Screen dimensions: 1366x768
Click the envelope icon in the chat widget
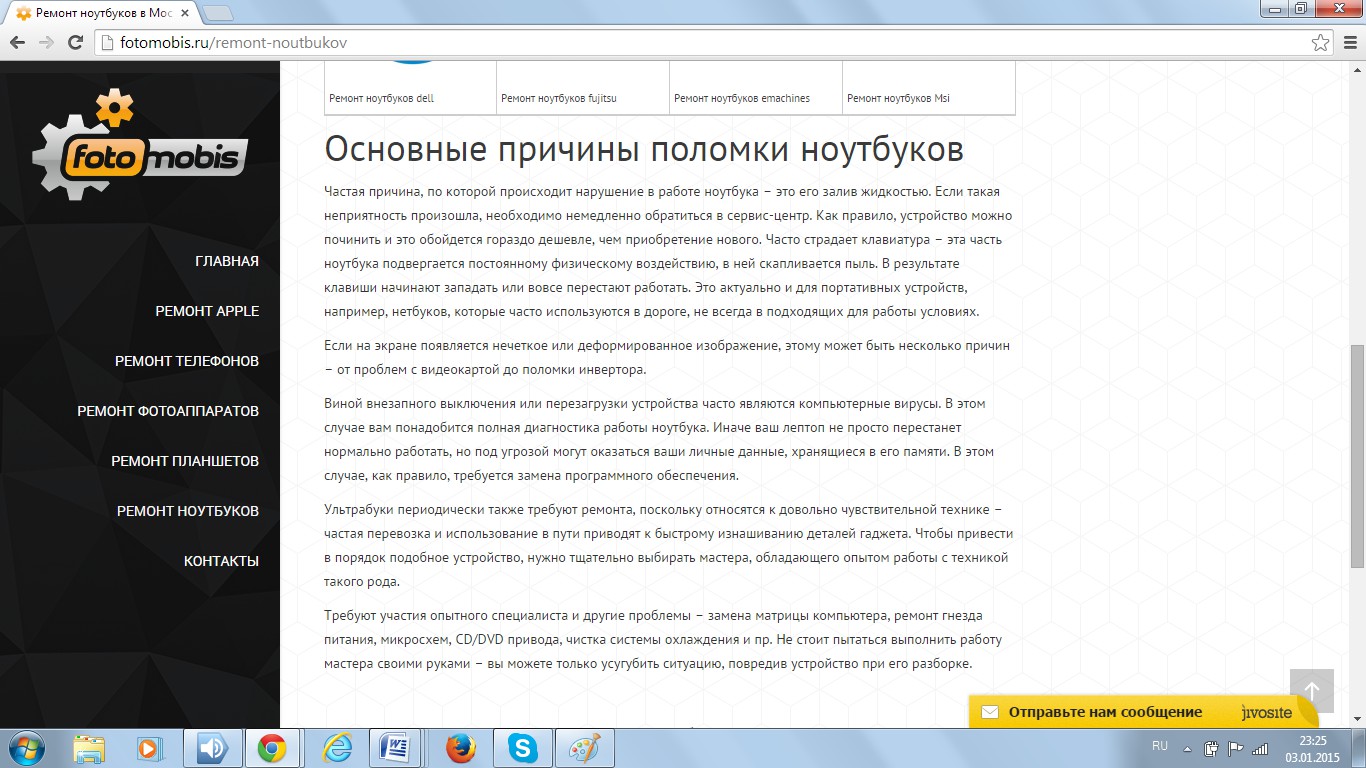(x=990, y=713)
